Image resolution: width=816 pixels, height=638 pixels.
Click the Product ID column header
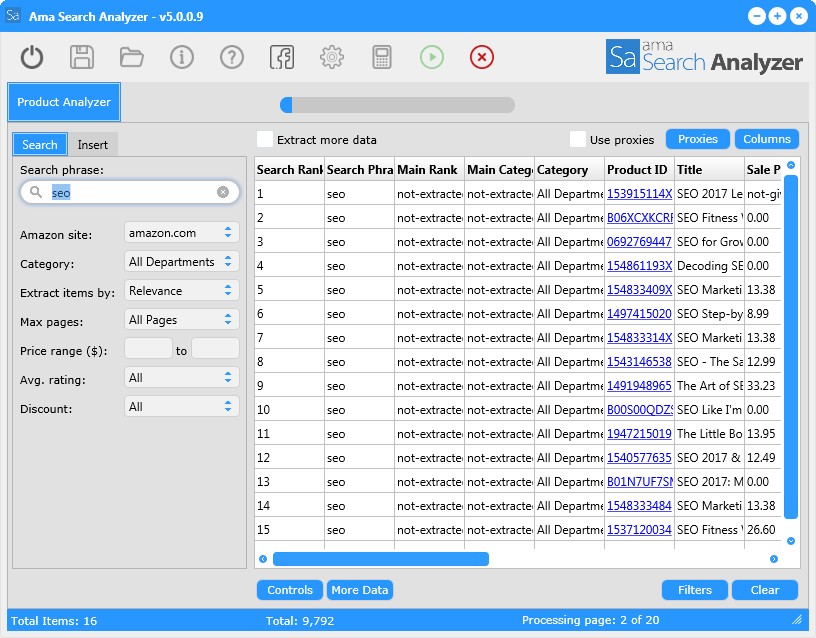tap(639, 170)
